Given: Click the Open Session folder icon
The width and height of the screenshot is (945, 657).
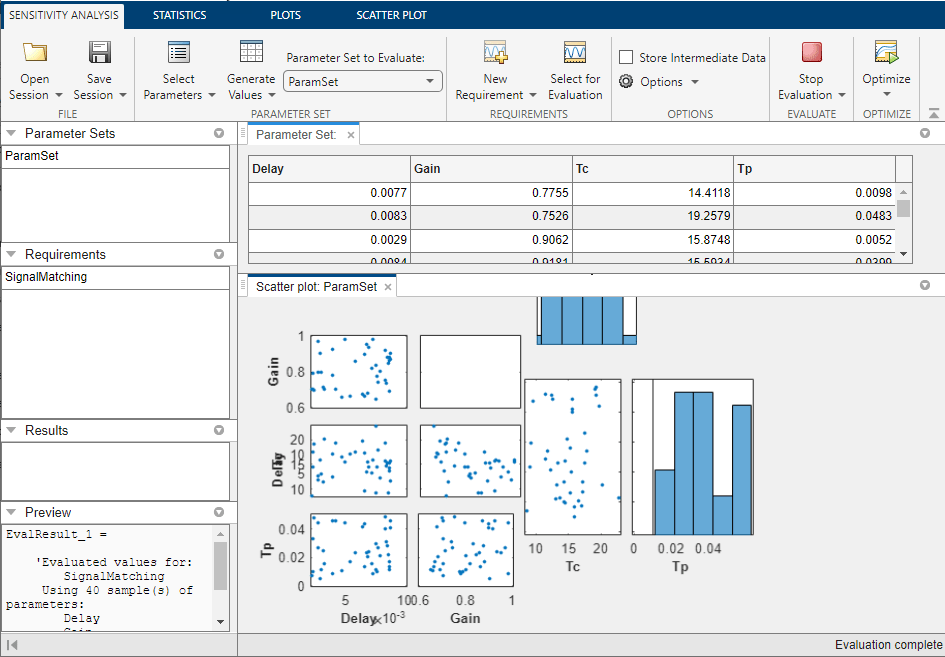Looking at the screenshot, I should pyautogui.click(x=35, y=53).
